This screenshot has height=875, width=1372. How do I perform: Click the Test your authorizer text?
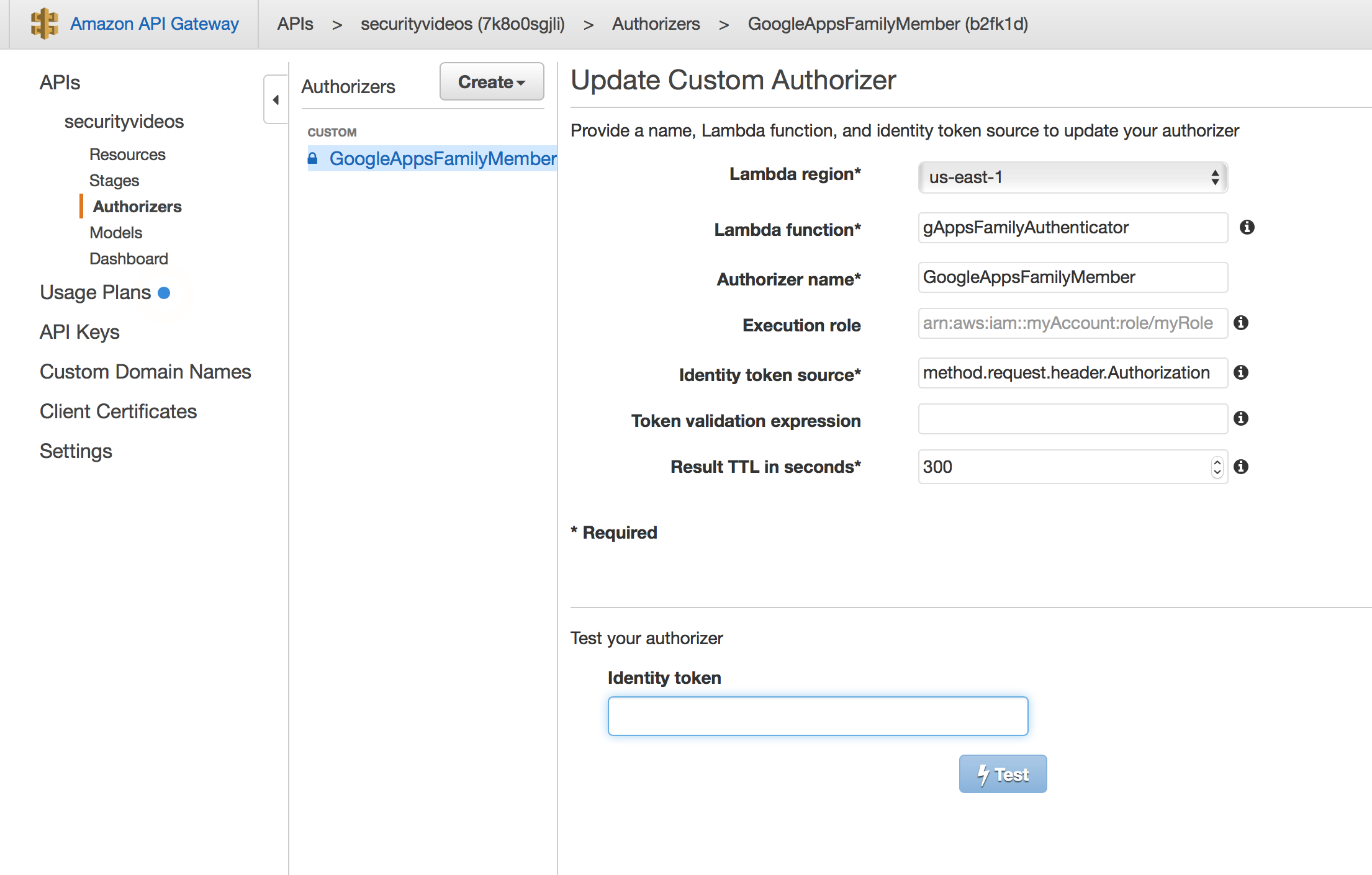[646, 639]
